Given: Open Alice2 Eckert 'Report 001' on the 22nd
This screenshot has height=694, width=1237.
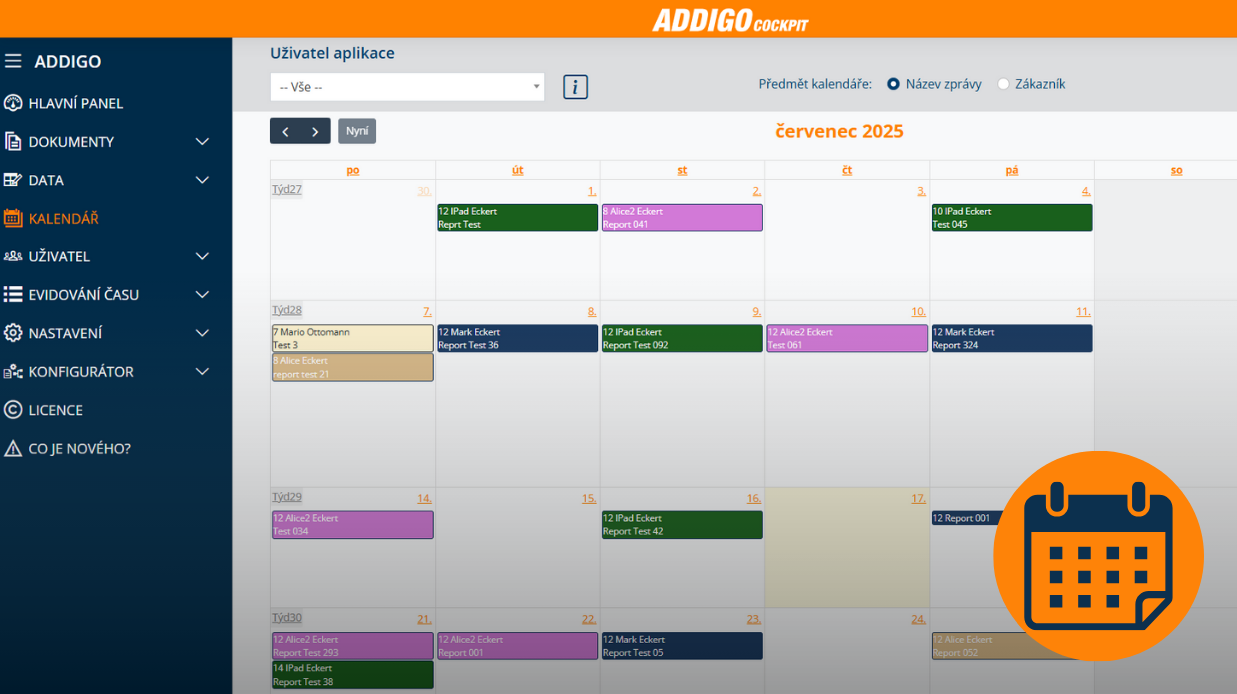Looking at the screenshot, I should [x=518, y=646].
